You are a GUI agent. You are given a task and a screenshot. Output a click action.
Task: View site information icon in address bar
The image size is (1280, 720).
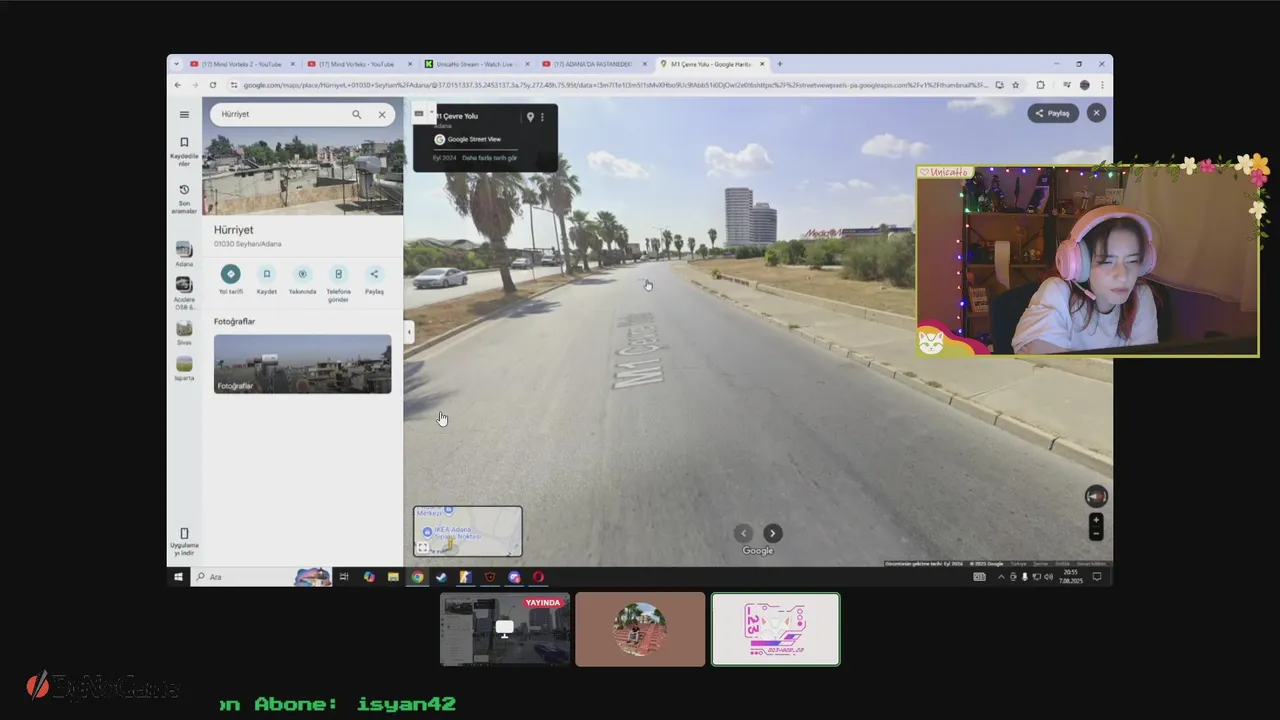pyautogui.click(x=233, y=85)
